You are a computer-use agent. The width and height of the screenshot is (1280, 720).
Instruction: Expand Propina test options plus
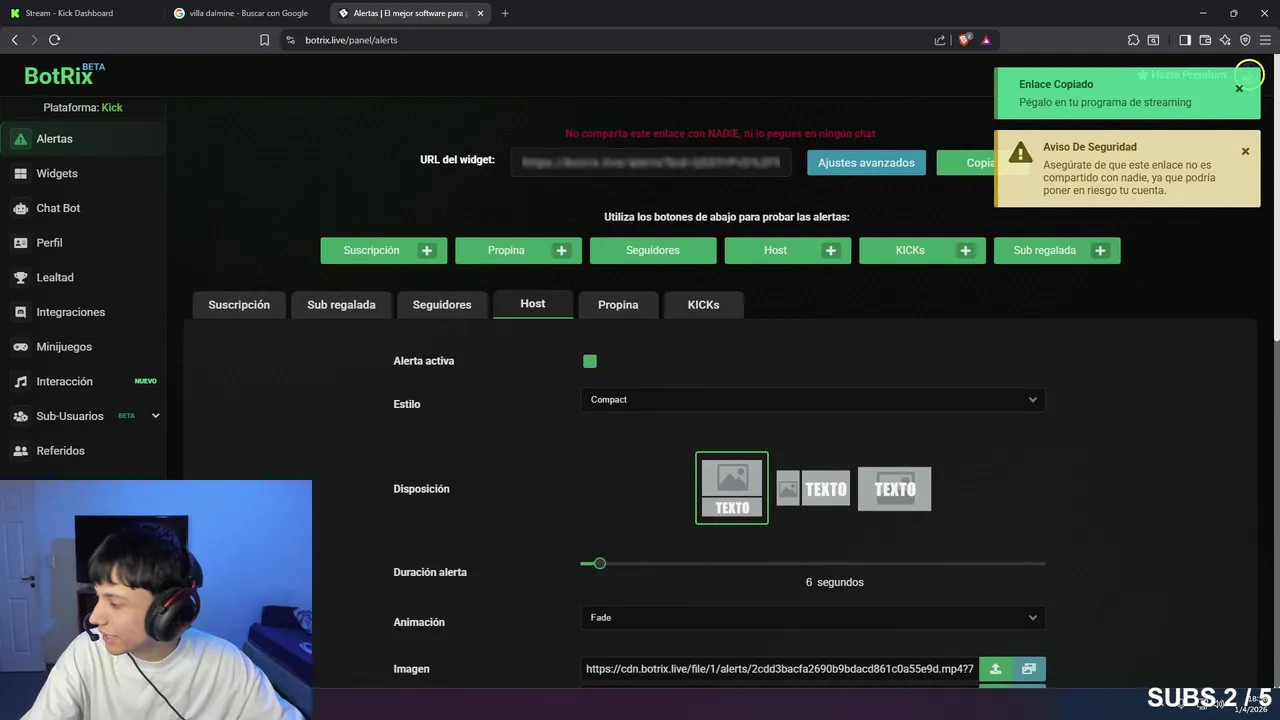561,251
